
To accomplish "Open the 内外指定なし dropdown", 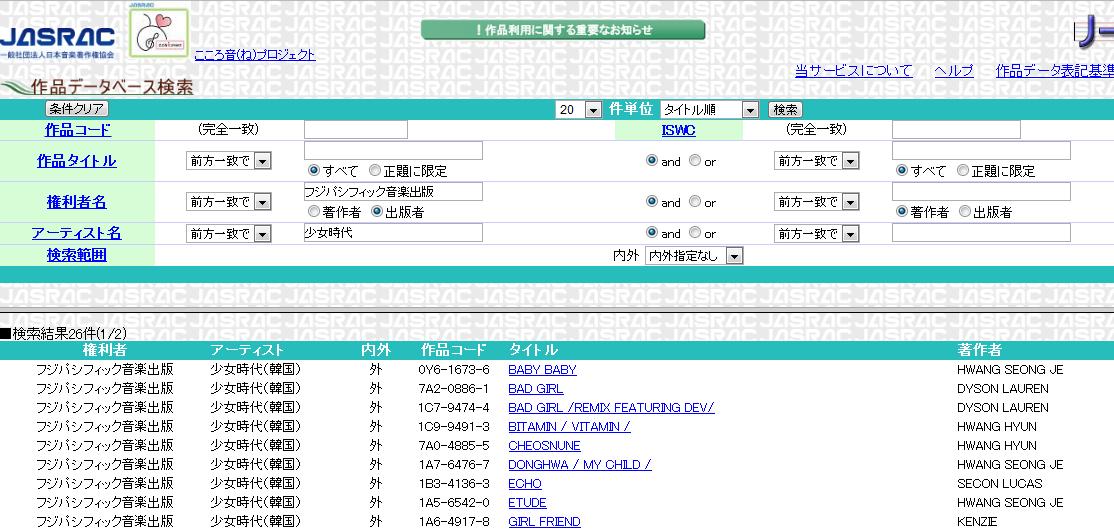I will 694,256.
